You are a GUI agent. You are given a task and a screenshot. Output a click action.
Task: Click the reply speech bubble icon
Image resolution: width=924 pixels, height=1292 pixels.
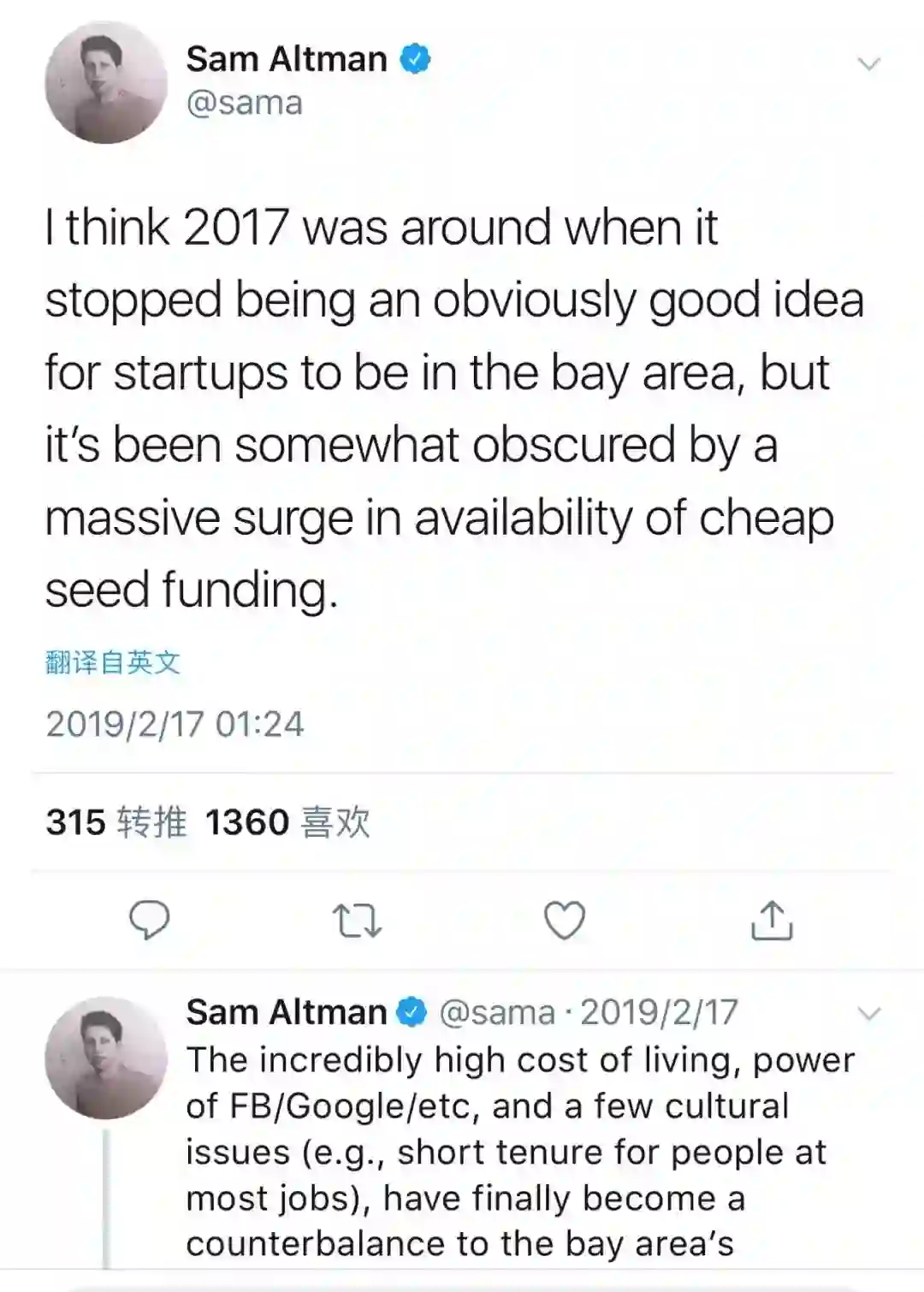coord(149,921)
